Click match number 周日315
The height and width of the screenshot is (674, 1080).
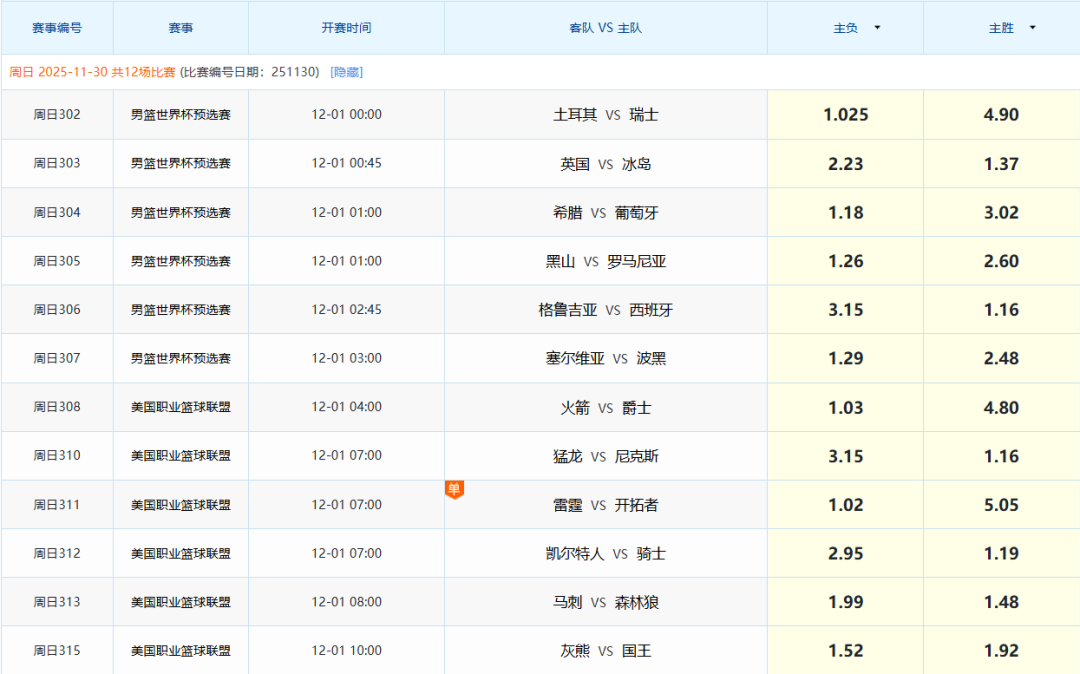[57, 650]
